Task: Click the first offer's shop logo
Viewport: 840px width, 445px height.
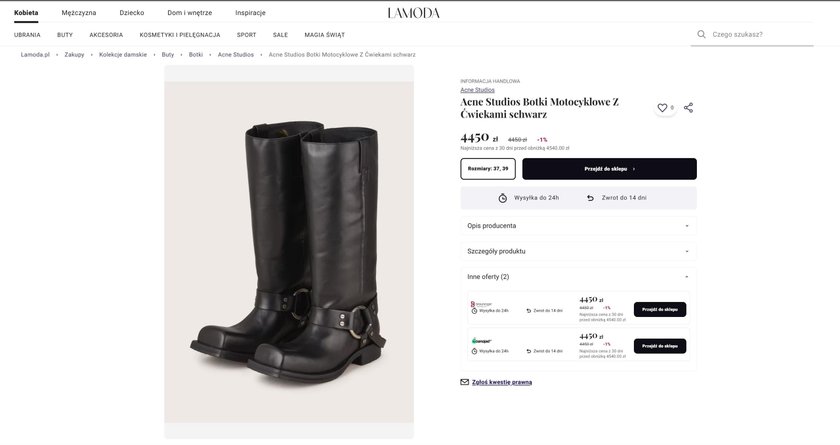Action: point(481,303)
